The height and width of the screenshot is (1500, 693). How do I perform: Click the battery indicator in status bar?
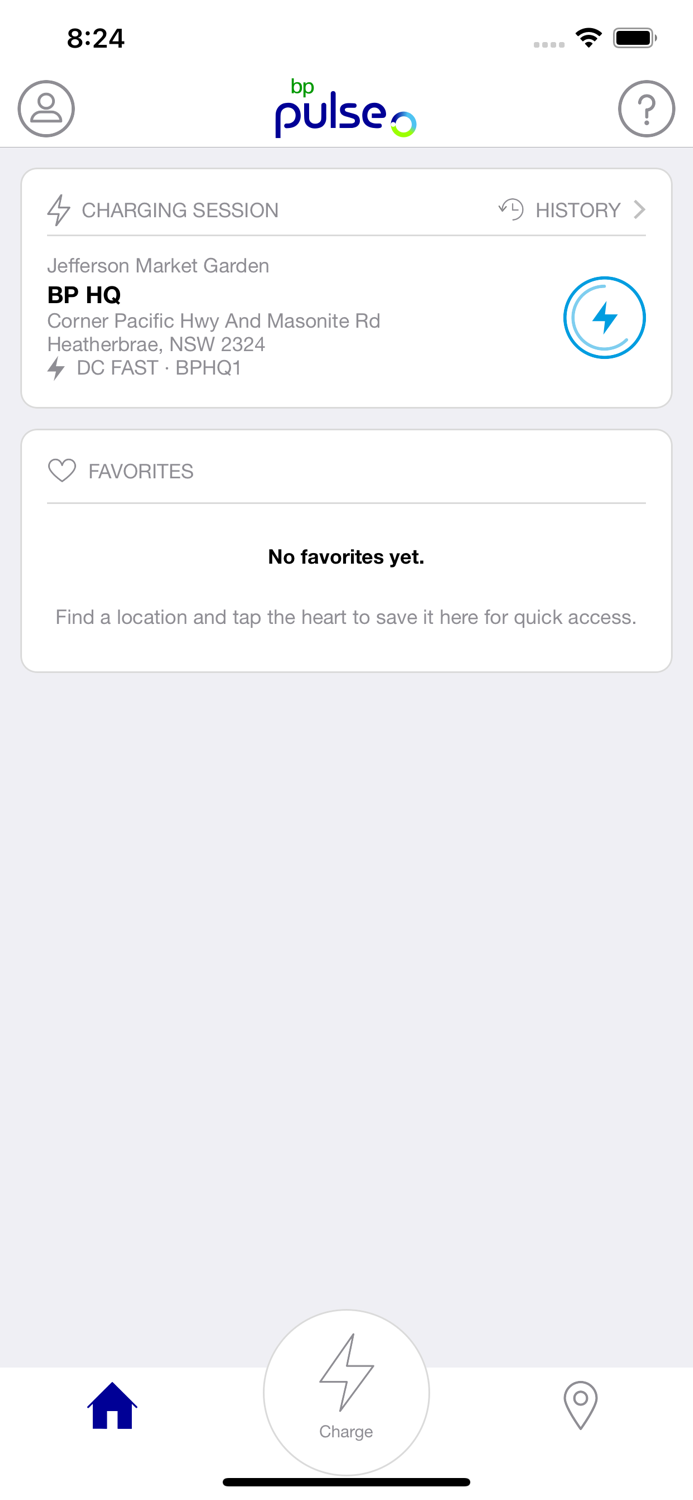pyautogui.click(x=634, y=38)
